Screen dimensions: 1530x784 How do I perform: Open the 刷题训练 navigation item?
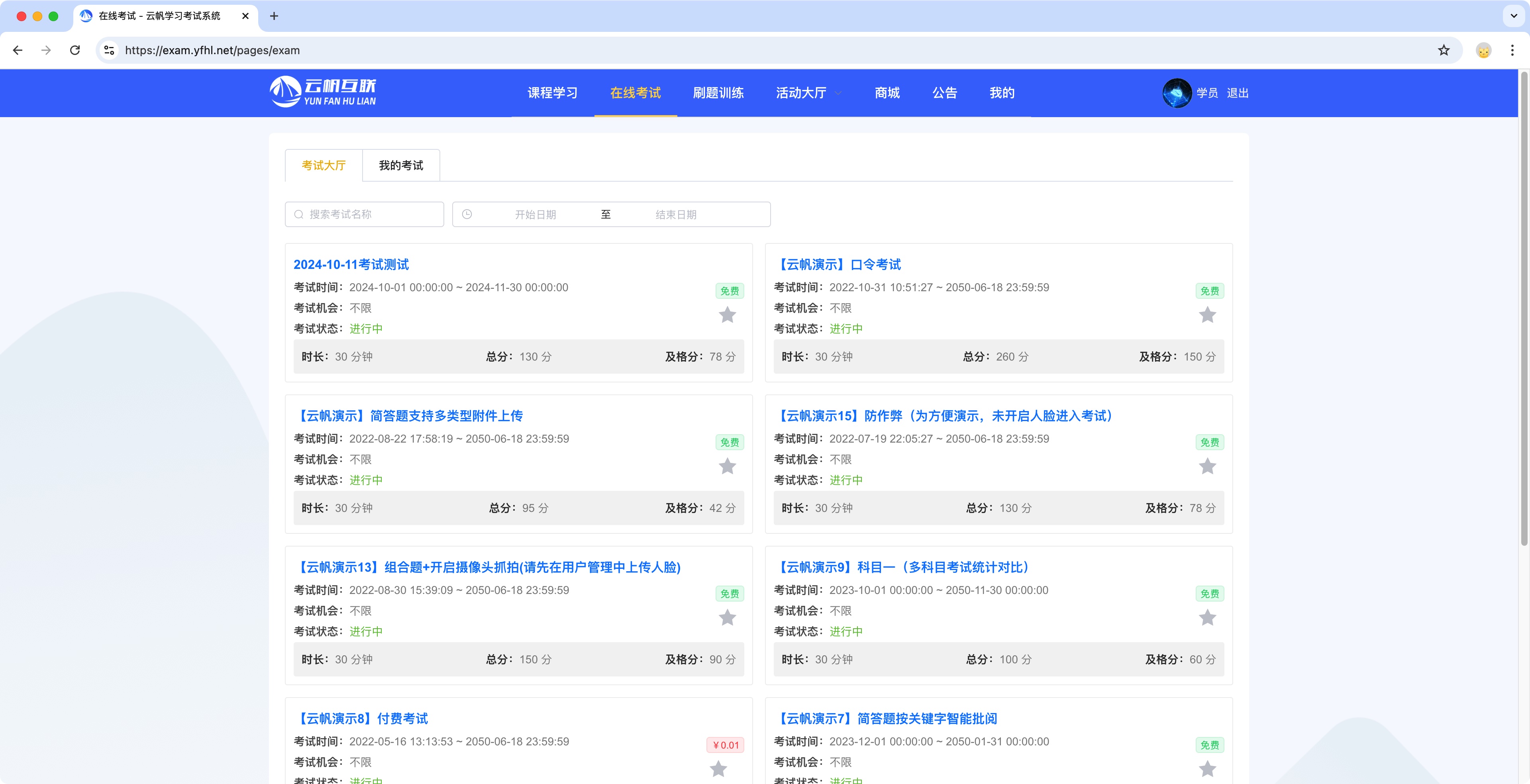718,93
